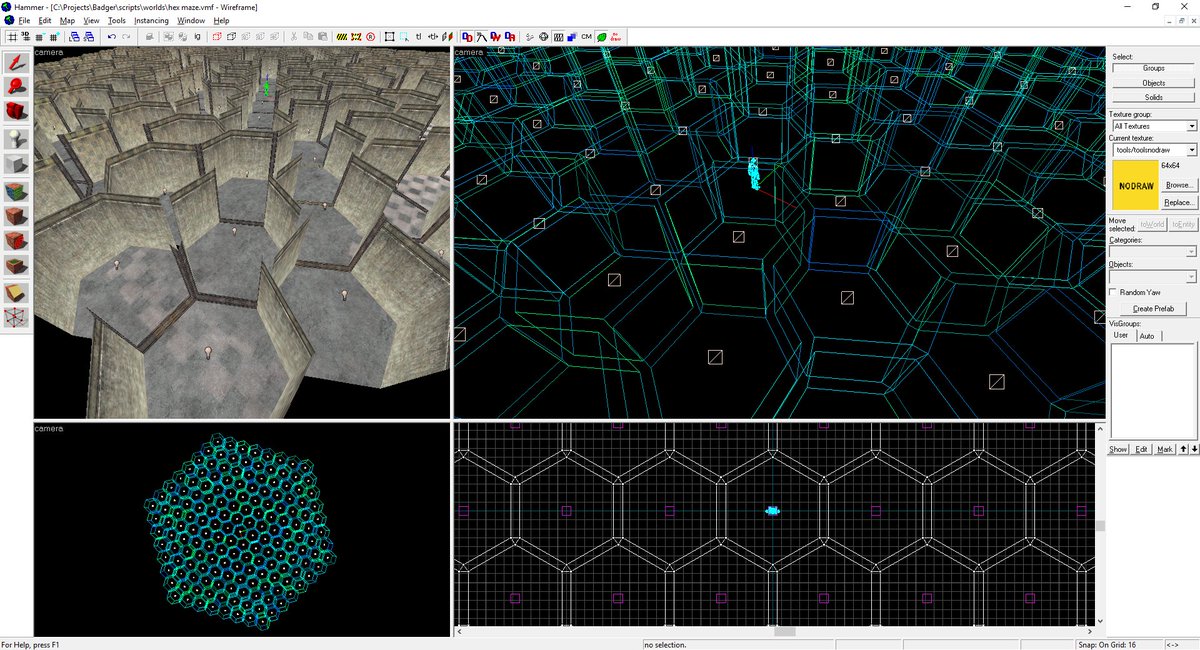1200x650 pixels.
Task: Toggle the 2D grid display icon
Action: pos(12,36)
